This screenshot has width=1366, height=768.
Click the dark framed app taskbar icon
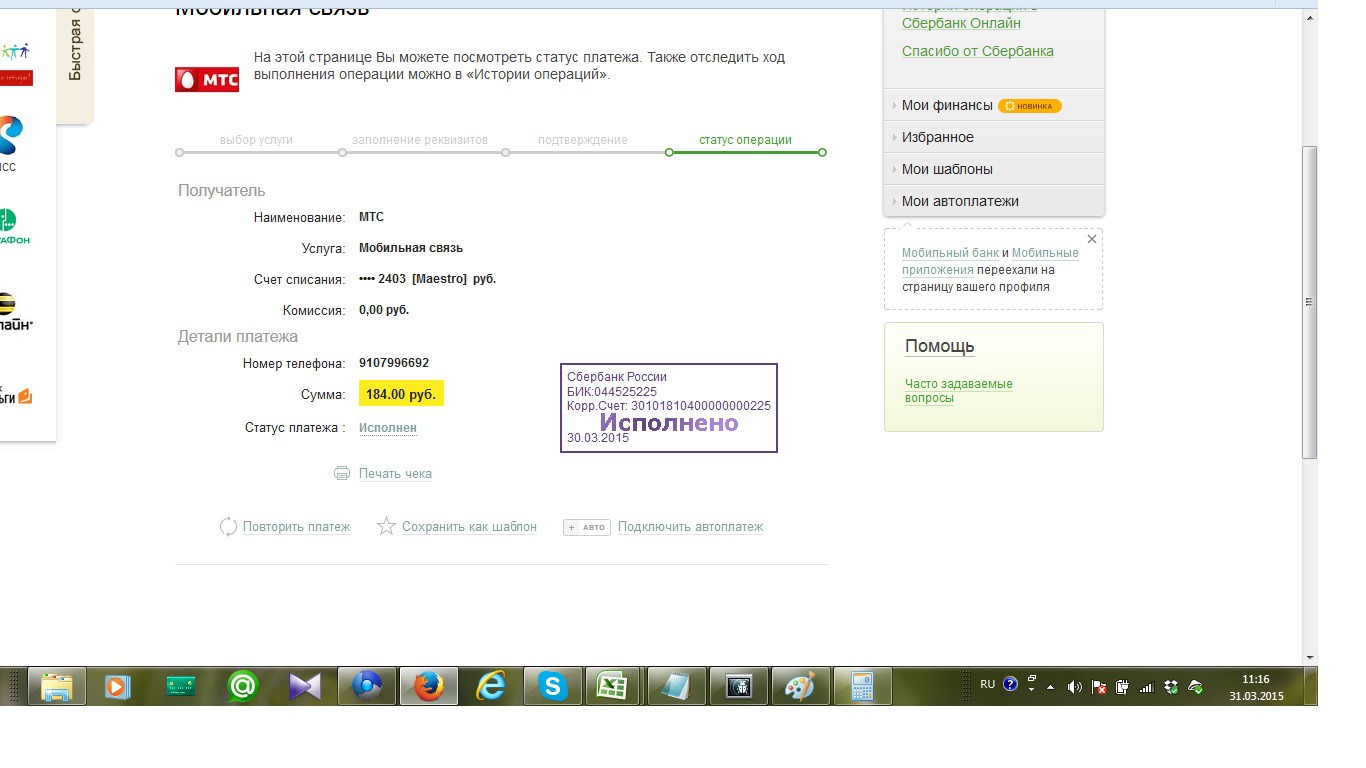pos(738,686)
